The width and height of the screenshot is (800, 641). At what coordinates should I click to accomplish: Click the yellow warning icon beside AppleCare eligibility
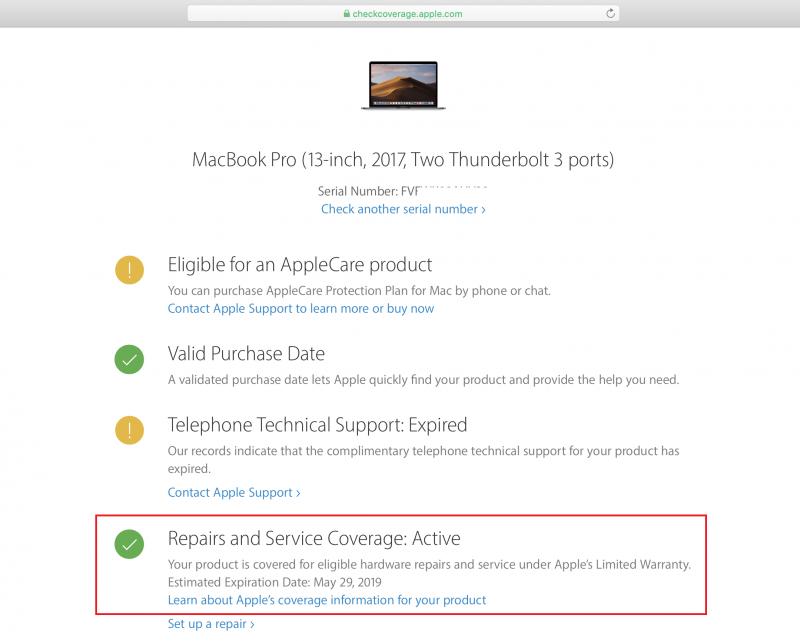click(130, 269)
